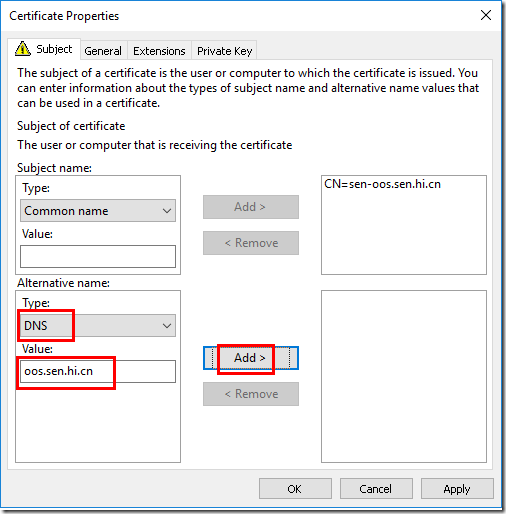Click the disabled subject name Add button
This screenshot has width=506, height=514.
pos(251,207)
